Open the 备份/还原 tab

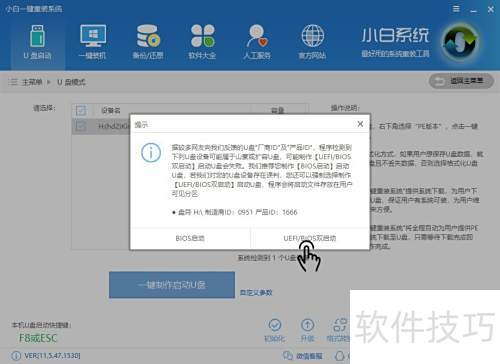tap(148, 42)
